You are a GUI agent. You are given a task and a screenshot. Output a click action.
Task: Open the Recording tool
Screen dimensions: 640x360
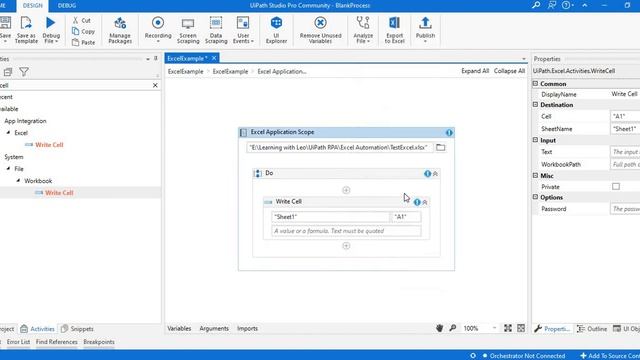click(x=158, y=29)
